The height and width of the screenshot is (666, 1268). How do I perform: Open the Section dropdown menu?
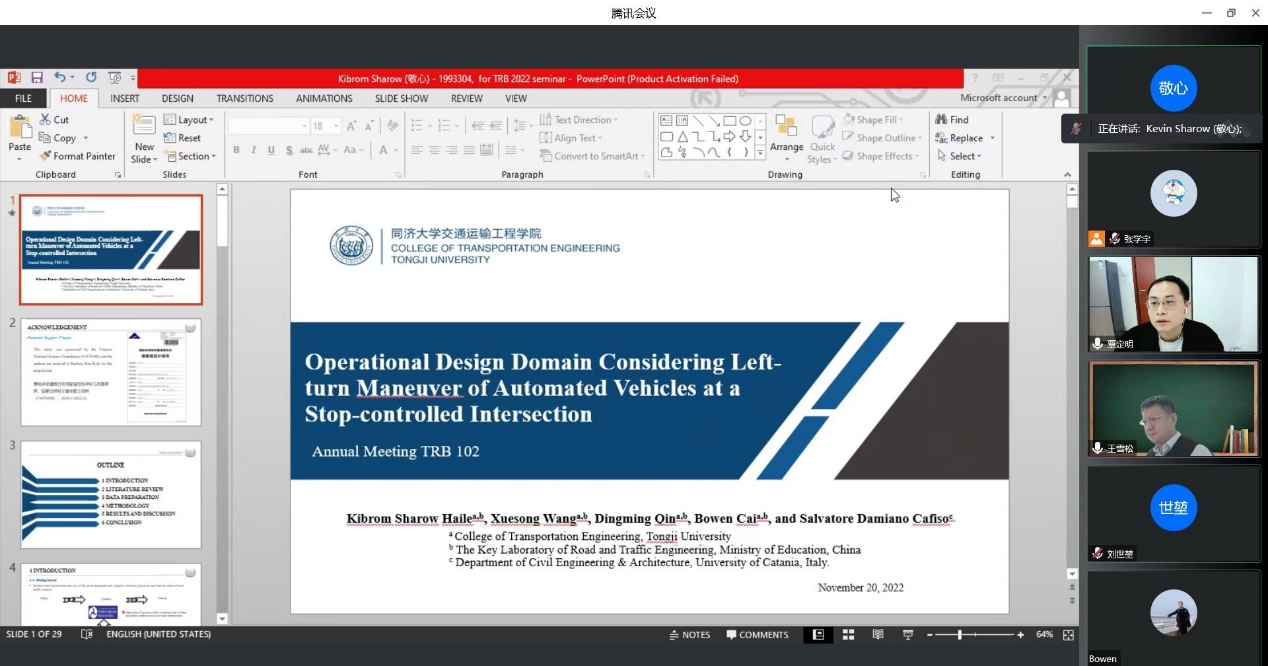pyautogui.click(x=188, y=156)
